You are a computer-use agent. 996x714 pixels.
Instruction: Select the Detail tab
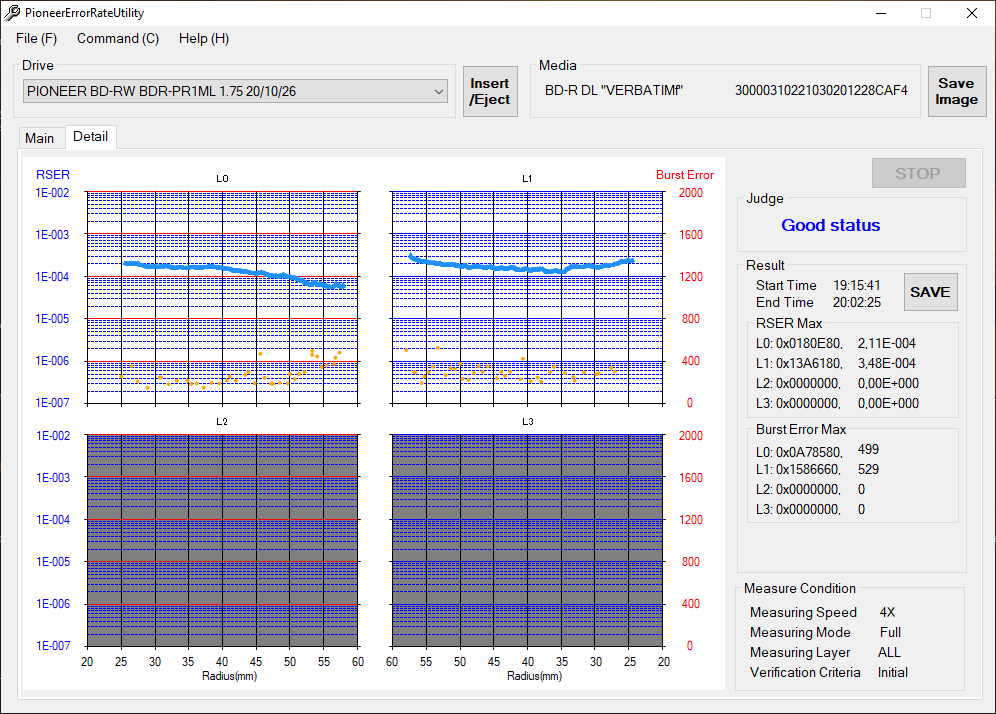pos(90,137)
